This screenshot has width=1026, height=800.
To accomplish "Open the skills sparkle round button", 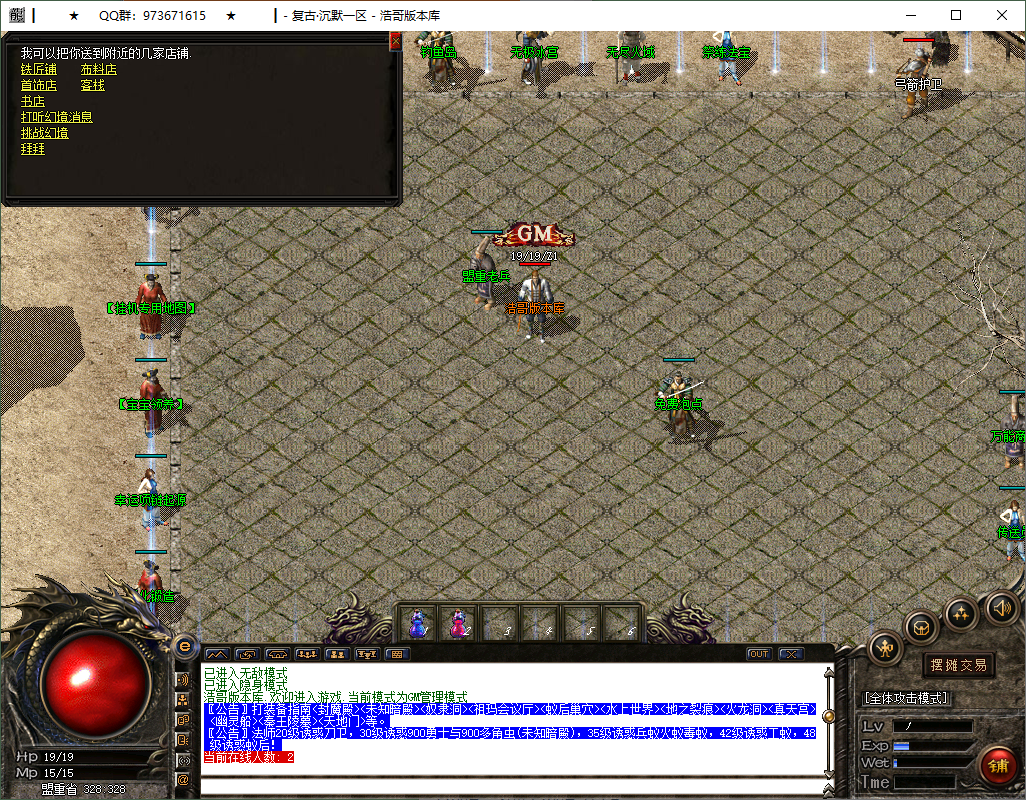I will pos(961,614).
